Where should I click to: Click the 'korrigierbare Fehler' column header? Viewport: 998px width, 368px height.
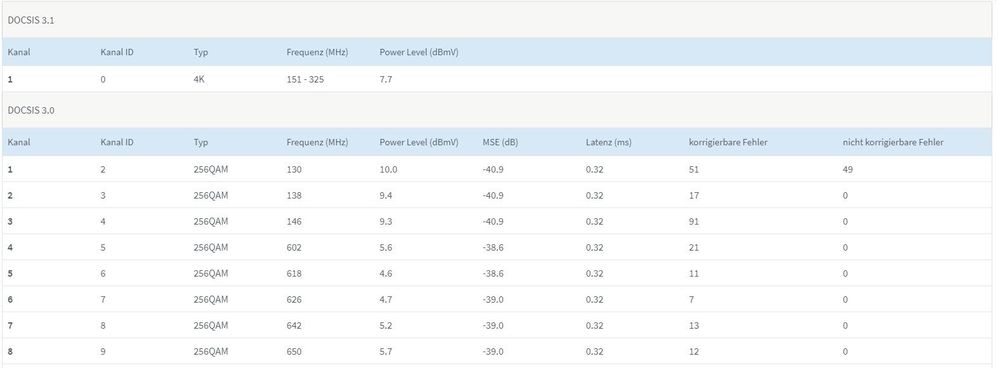coord(728,143)
